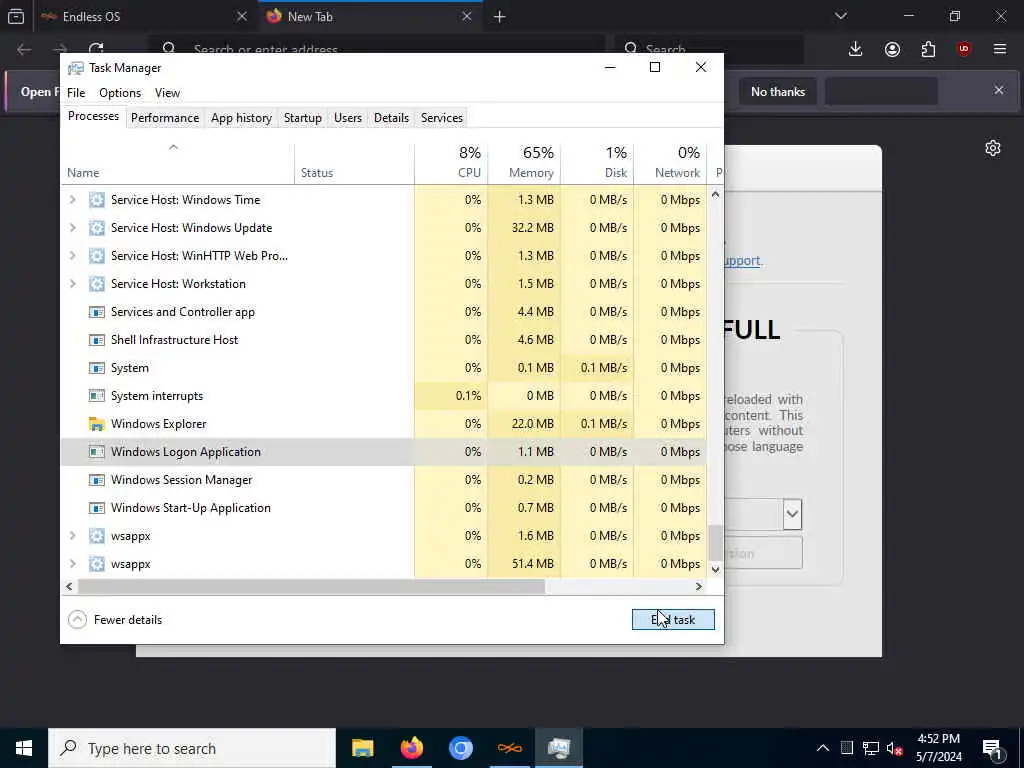Click the Endless OS installer taskbar icon

coord(509,748)
